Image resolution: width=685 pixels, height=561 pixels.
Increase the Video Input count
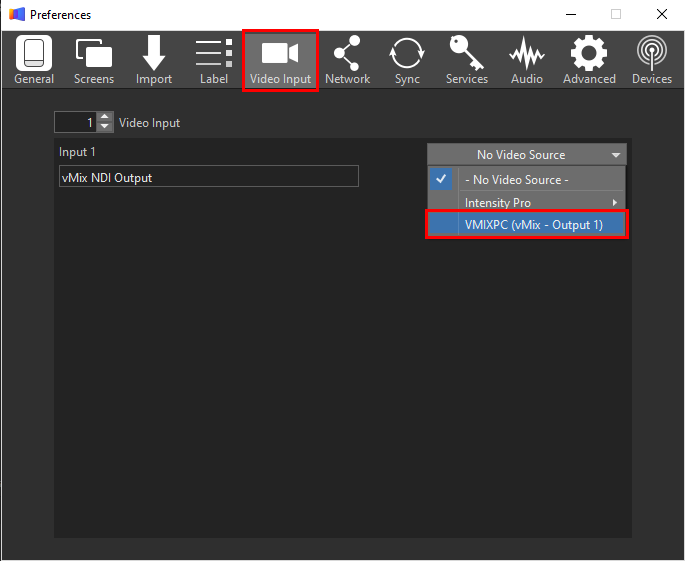pos(106,118)
